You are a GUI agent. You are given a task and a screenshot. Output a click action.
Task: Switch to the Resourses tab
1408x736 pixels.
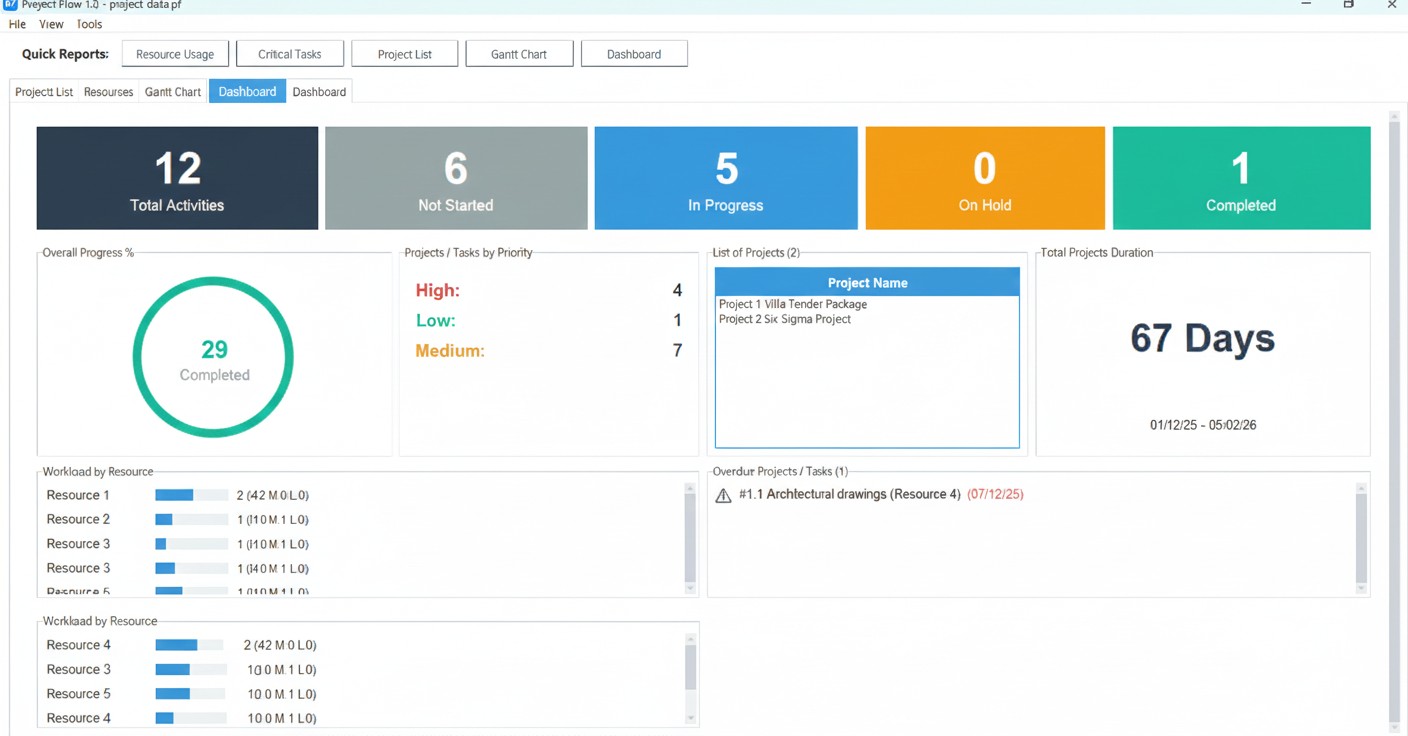tap(108, 91)
